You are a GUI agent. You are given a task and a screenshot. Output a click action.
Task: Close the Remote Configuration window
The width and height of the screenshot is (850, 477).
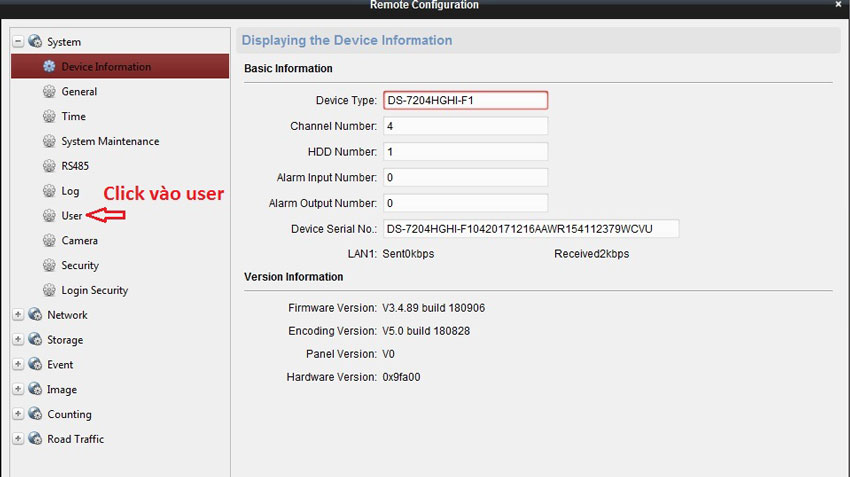[x=838, y=5]
